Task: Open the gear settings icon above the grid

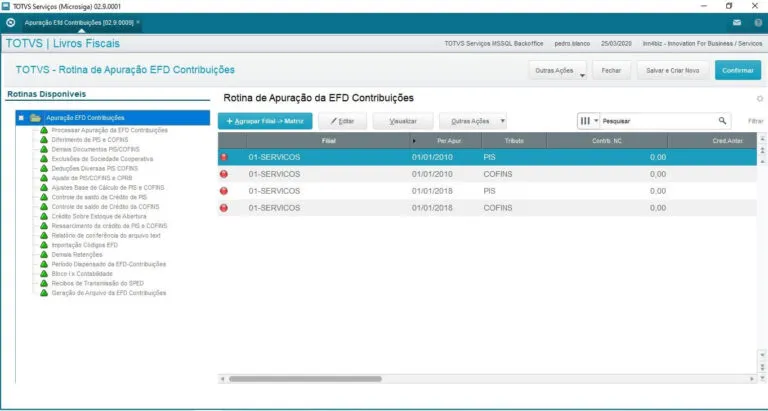Action: coord(760,98)
